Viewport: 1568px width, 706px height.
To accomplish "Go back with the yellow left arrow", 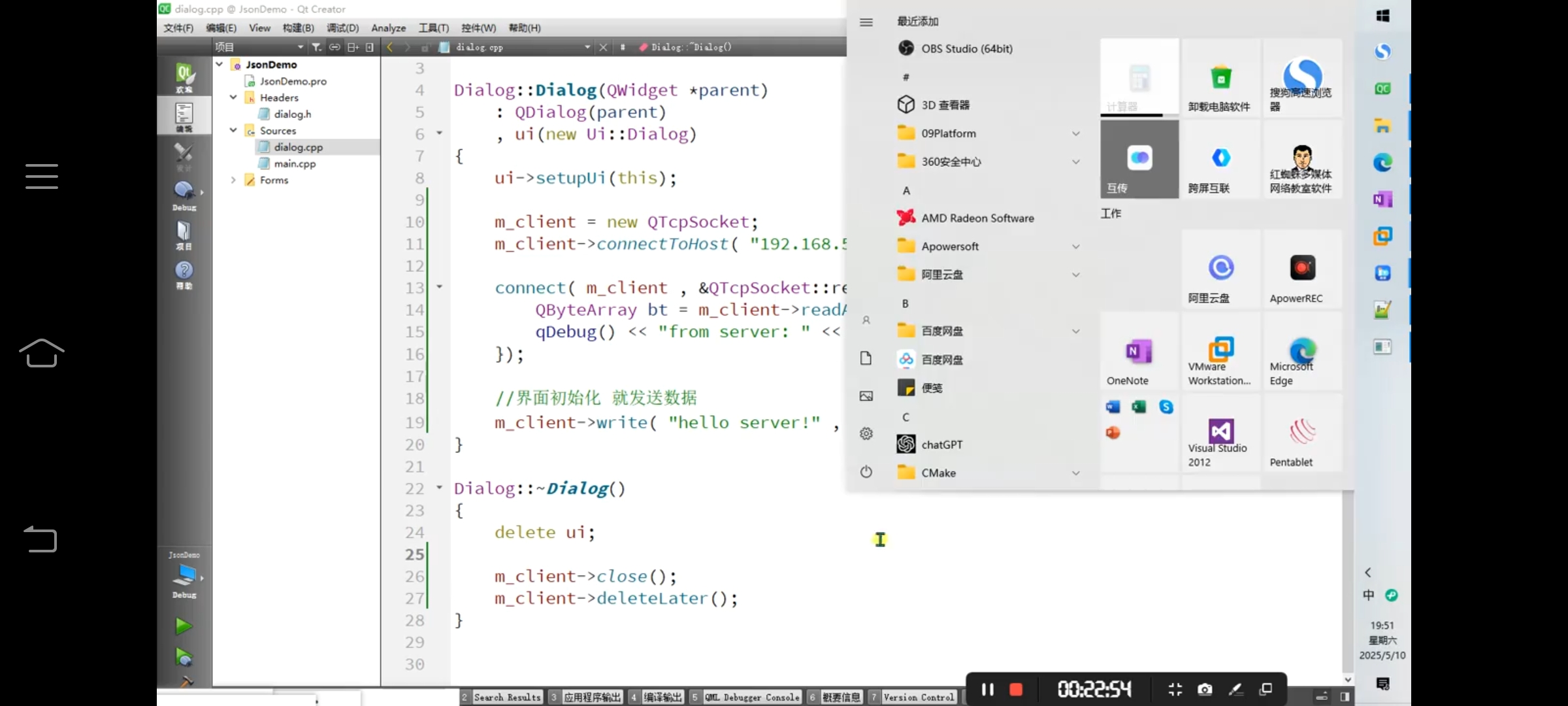I will pos(390,47).
